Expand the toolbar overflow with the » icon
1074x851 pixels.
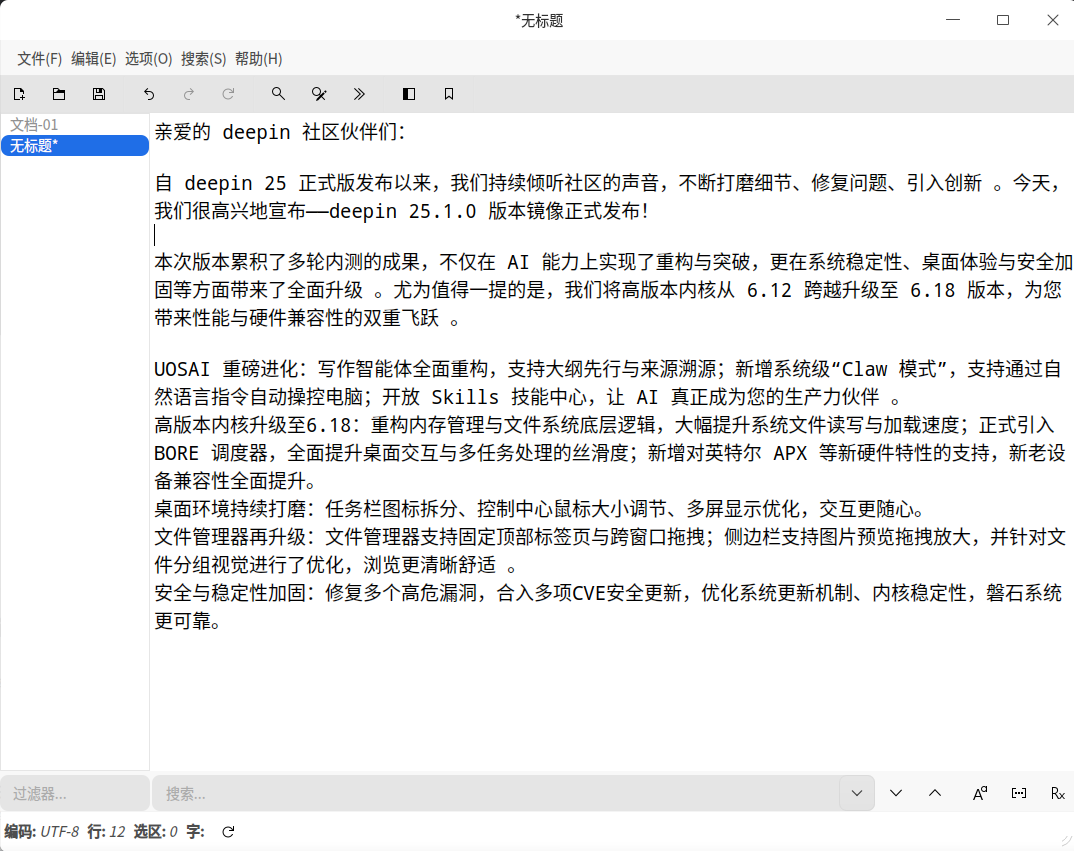(x=359, y=94)
